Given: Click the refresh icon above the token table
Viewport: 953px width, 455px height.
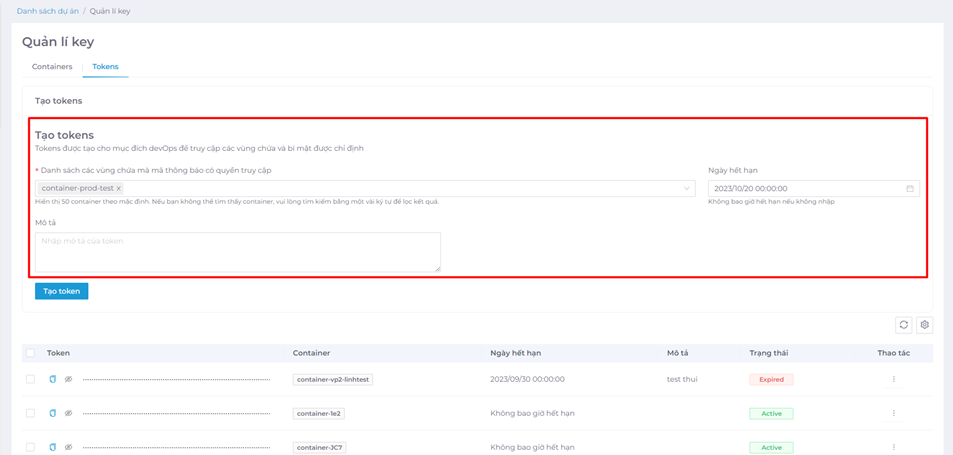Looking at the screenshot, I should point(904,325).
